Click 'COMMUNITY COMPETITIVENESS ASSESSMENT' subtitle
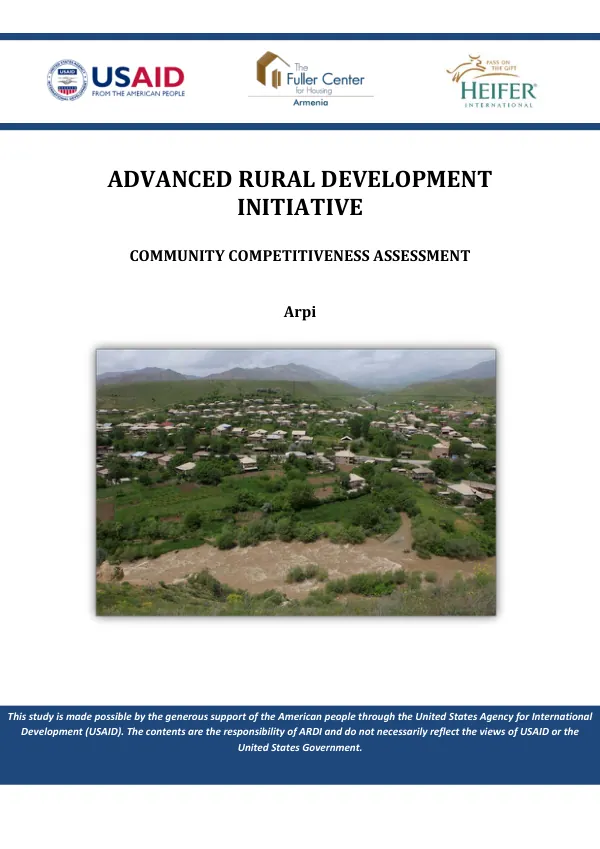 300,256
